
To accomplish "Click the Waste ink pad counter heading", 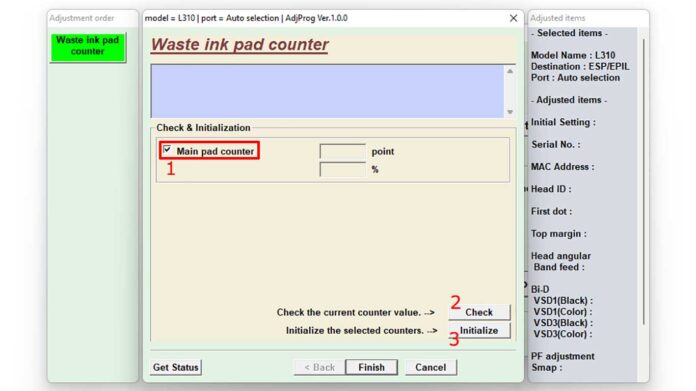I will 240,44.
